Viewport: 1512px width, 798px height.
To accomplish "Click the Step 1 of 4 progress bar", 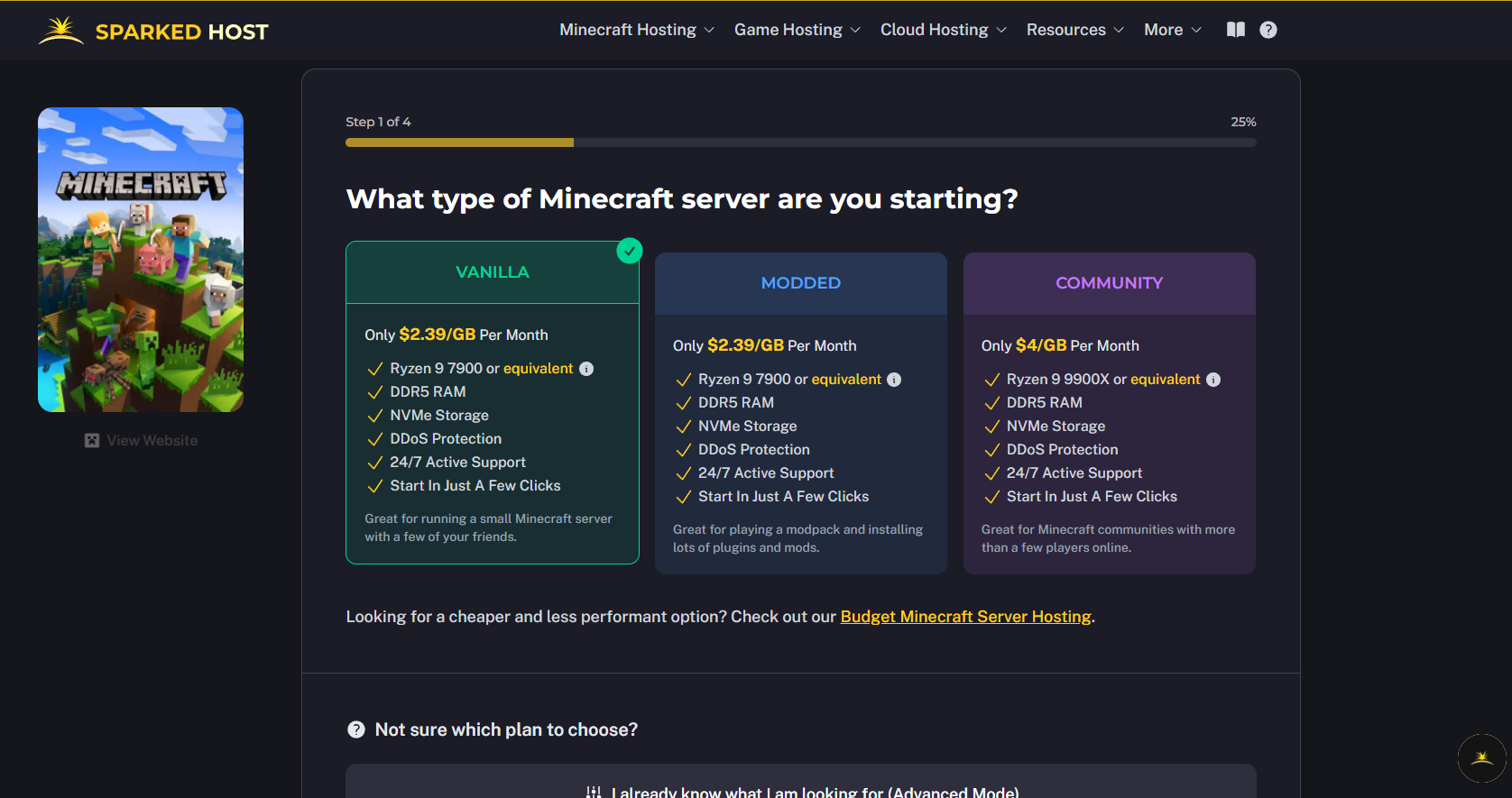I will [x=801, y=142].
